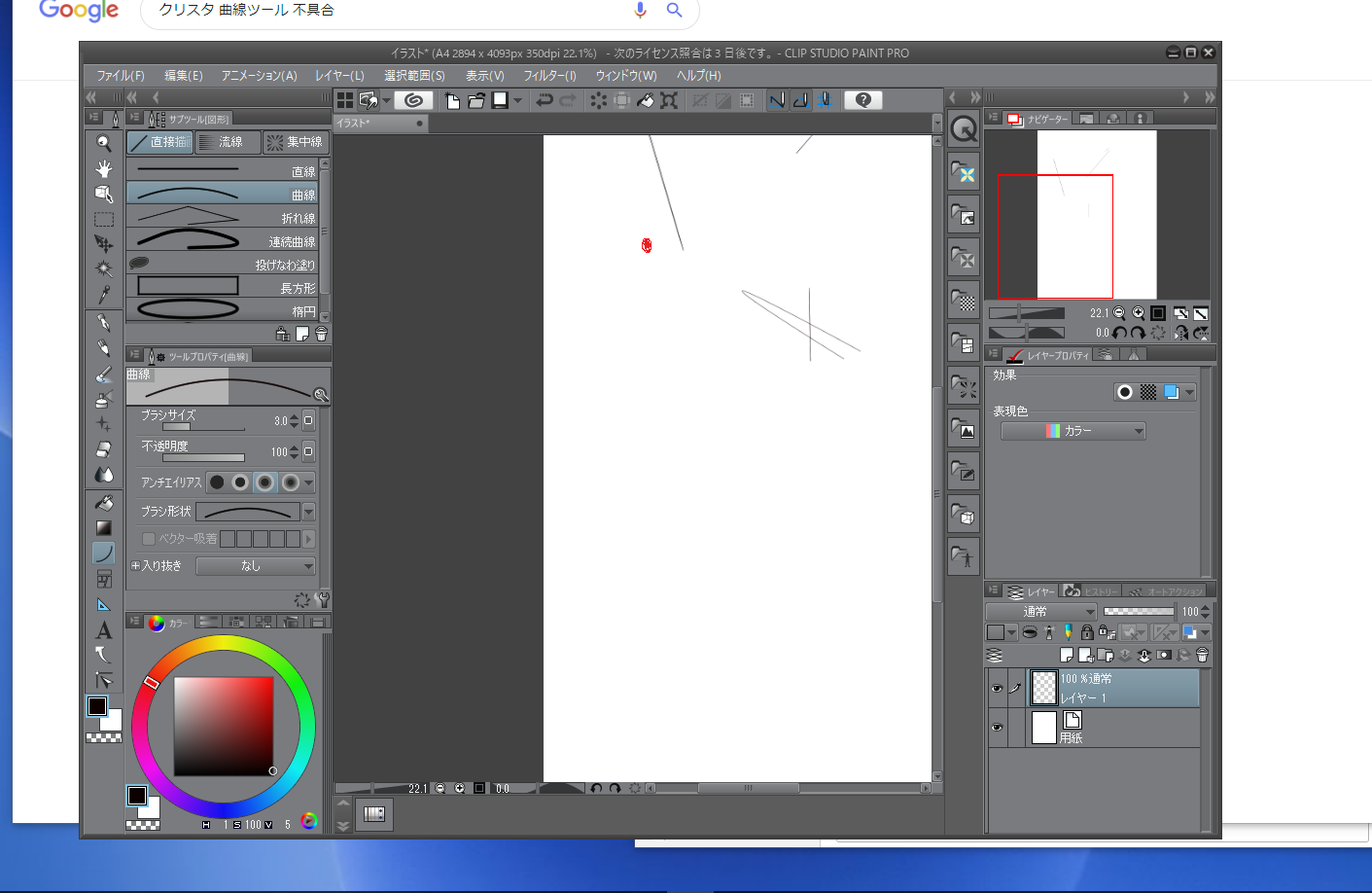Screen dimensions: 1372x893
Task: Open the 入り抜き なし dropdown
Action: pyautogui.click(x=256, y=566)
